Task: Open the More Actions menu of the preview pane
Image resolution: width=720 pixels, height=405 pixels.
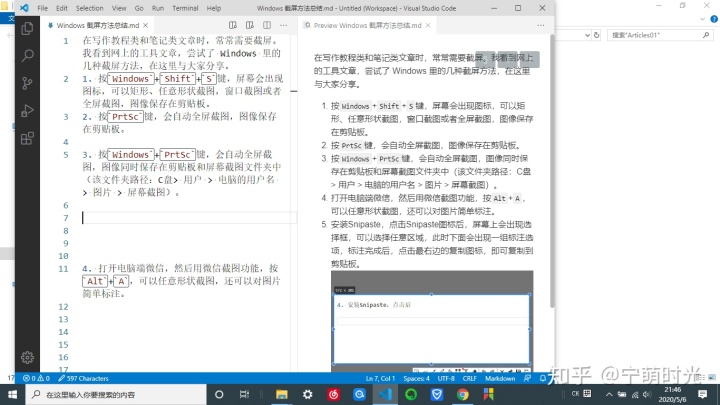Action: [541, 25]
